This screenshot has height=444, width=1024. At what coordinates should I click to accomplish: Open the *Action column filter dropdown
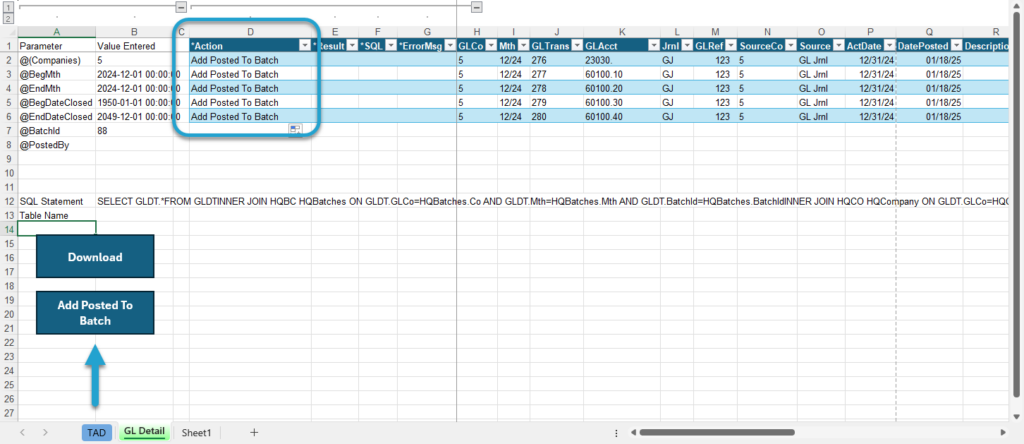pyautogui.click(x=304, y=46)
